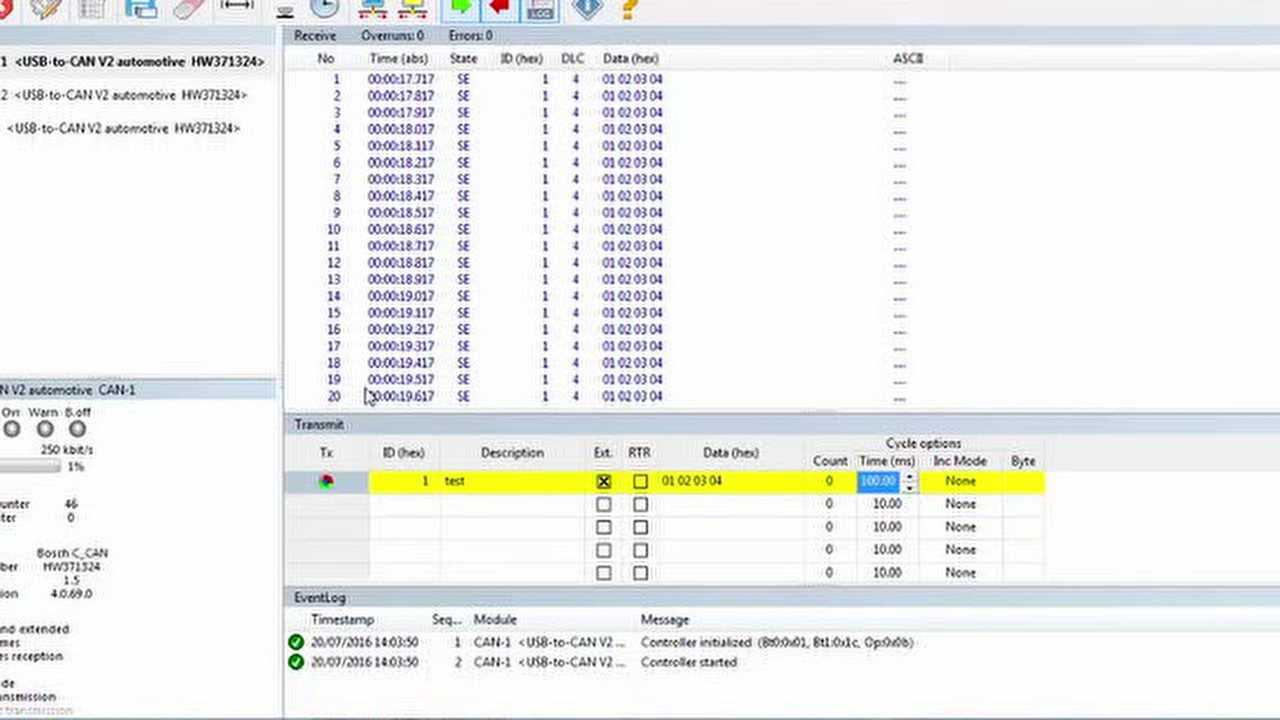
Task: Clear messages with the eraser icon
Action: click(188, 8)
